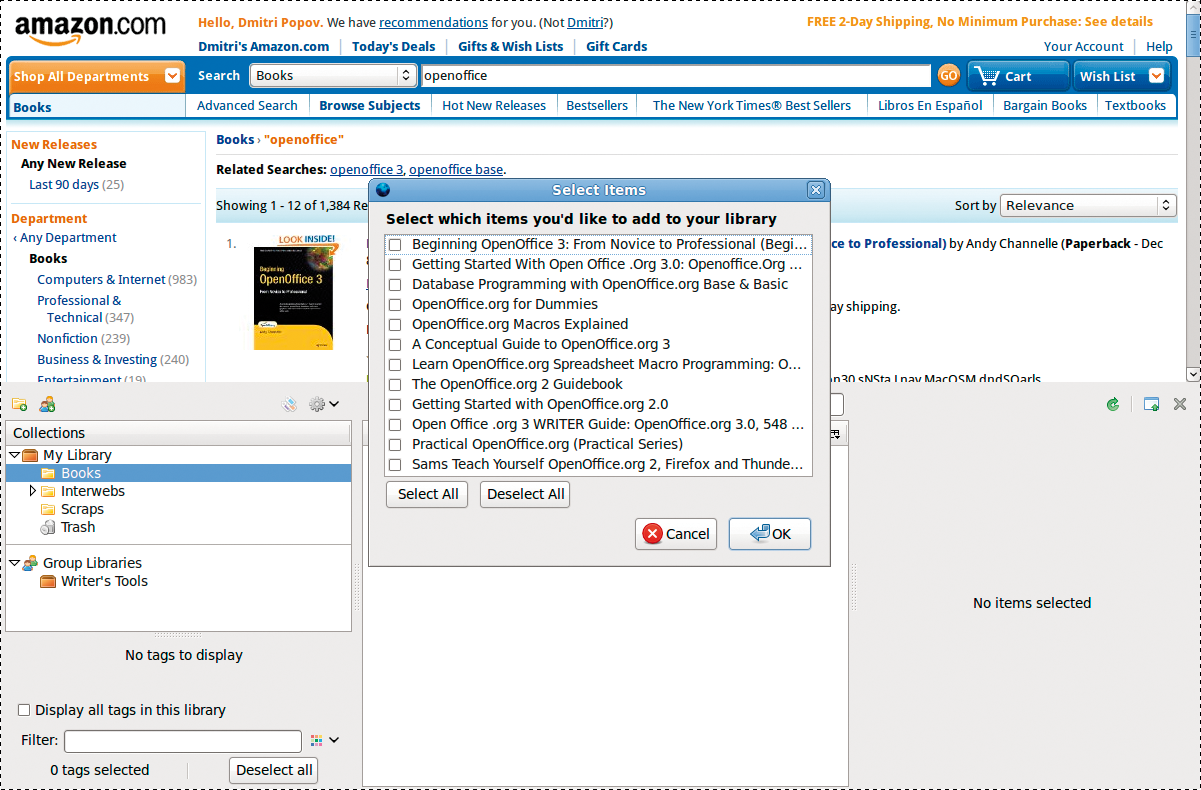
Task: Open the Zotero gear Actions menu
Action: pos(324,404)
